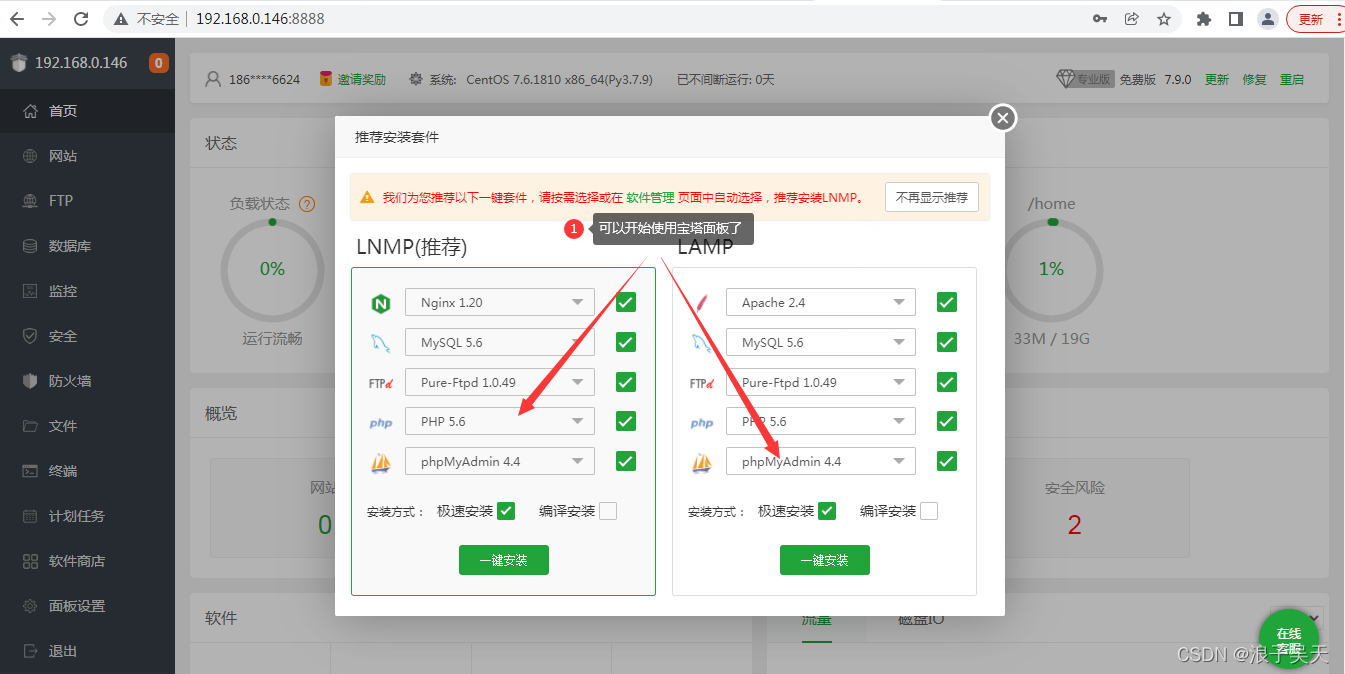1345x674 pixels.
Task: Open the FTP sidebar menu item
Action: (87, 201)
